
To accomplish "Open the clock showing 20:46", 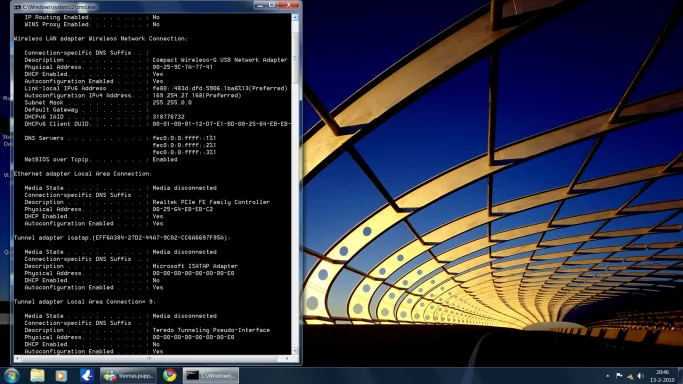I will point(663,372).
